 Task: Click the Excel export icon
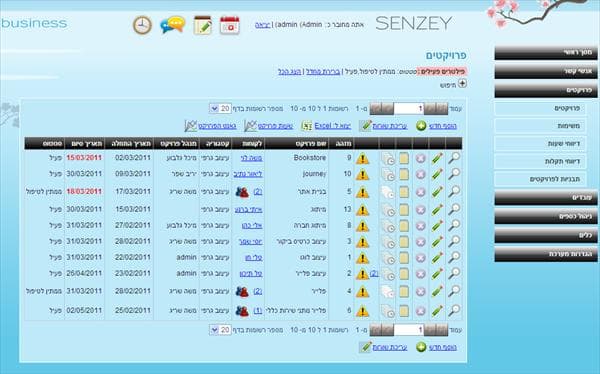pos(307,126)
